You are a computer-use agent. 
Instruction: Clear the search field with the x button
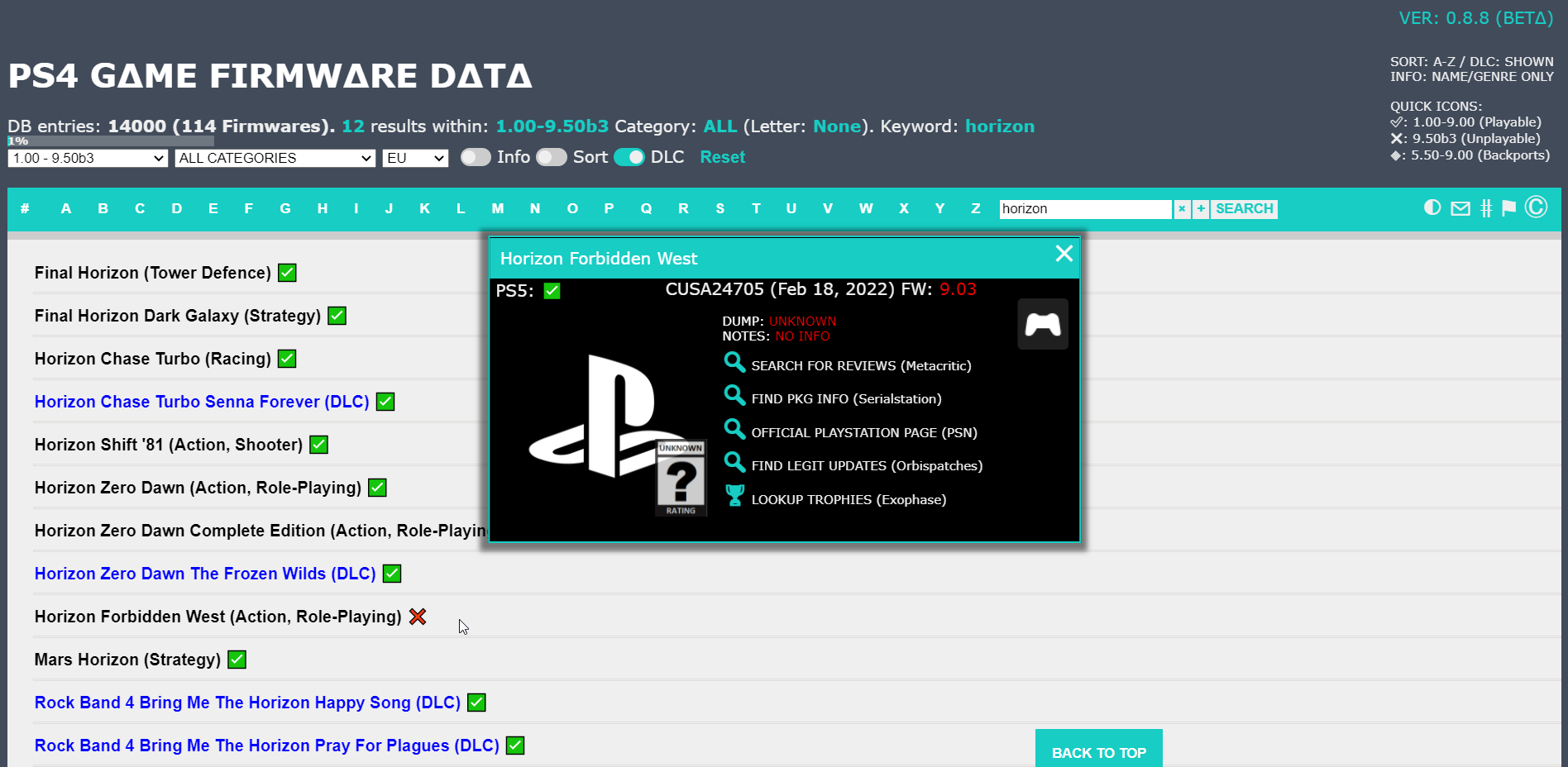tap(1182, 209)
